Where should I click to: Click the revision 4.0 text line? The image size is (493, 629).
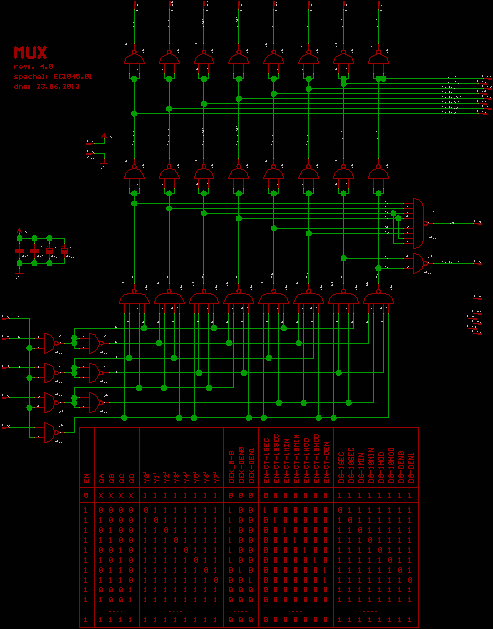coord(34,67)
